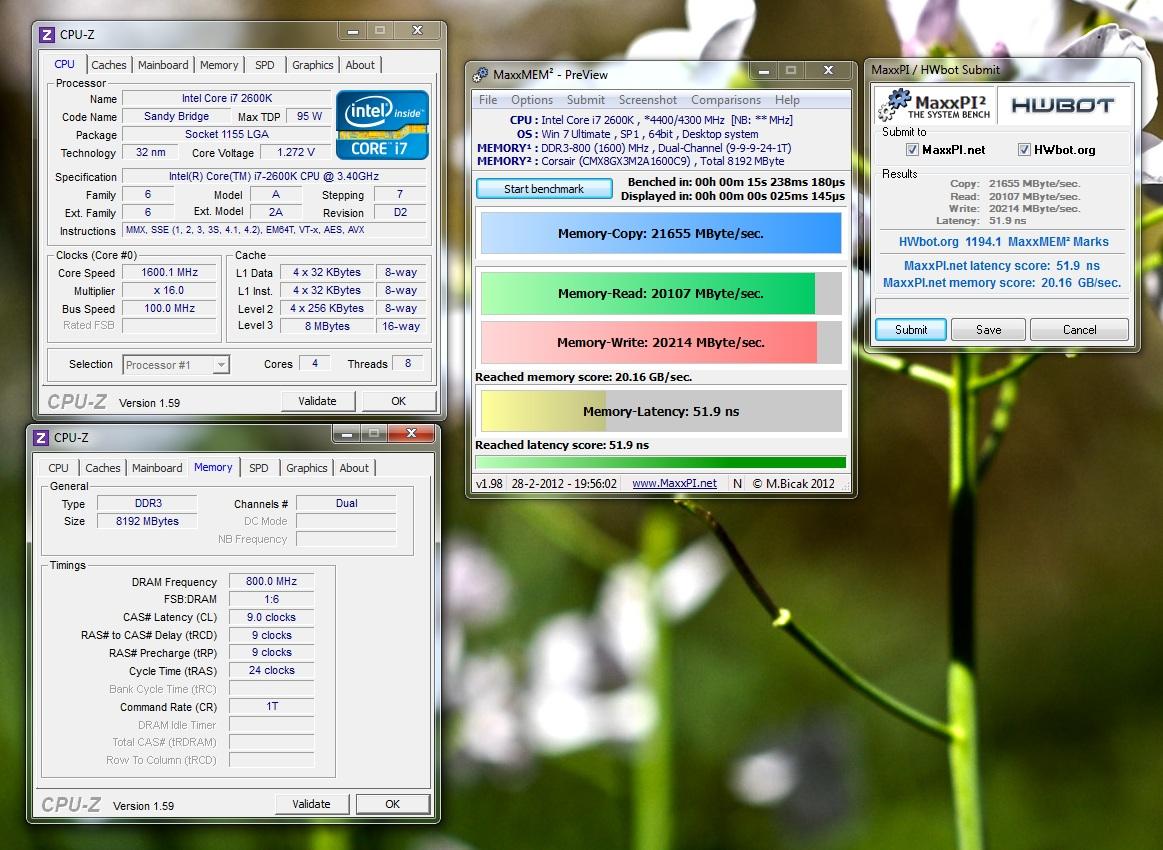Switch to CPU tab in bottom CPU-Z window
The height and width of the screenshot is (850, 1163).
(x=59, y=468)
